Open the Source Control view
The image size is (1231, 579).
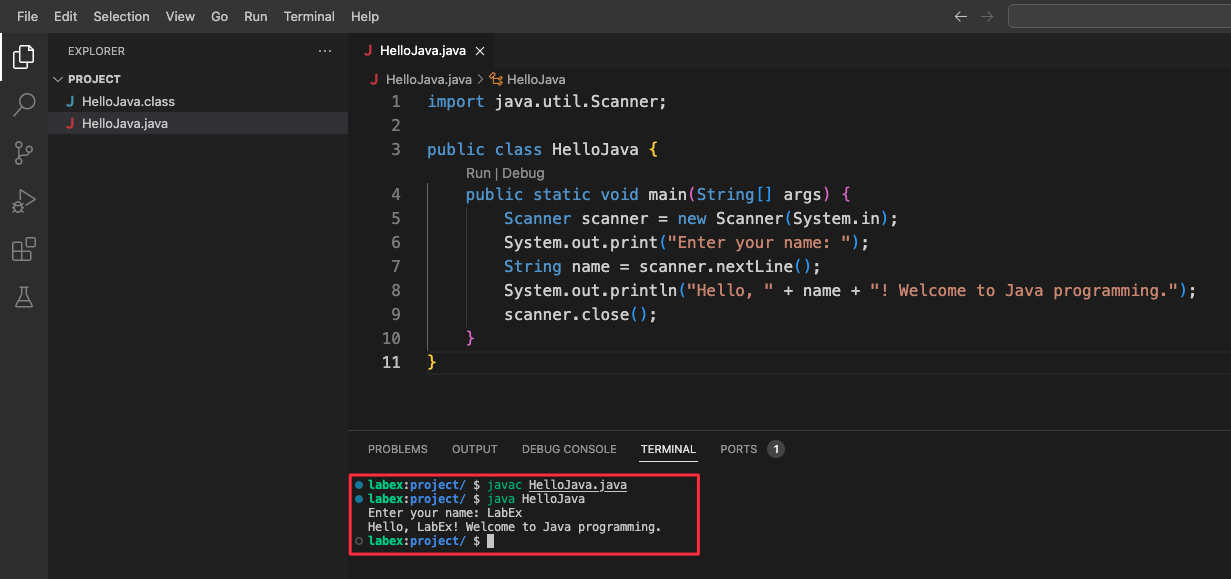point(23,152)
